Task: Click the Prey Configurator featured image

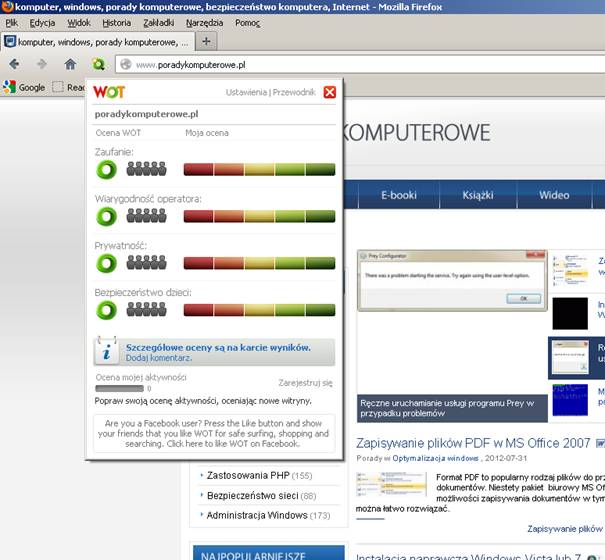Action: click(452, 280)
